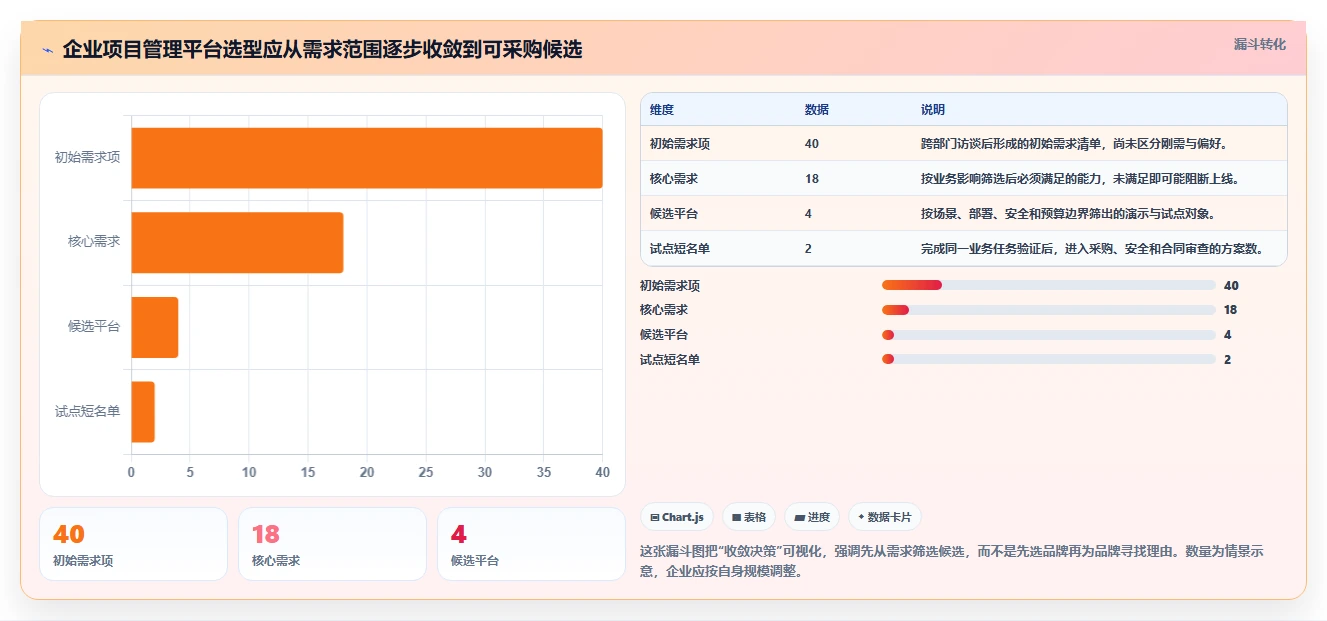Click description starting 跨部门访谈后形成
The height and width of the screenshot is (621, 1327).
pos(1074,144)
